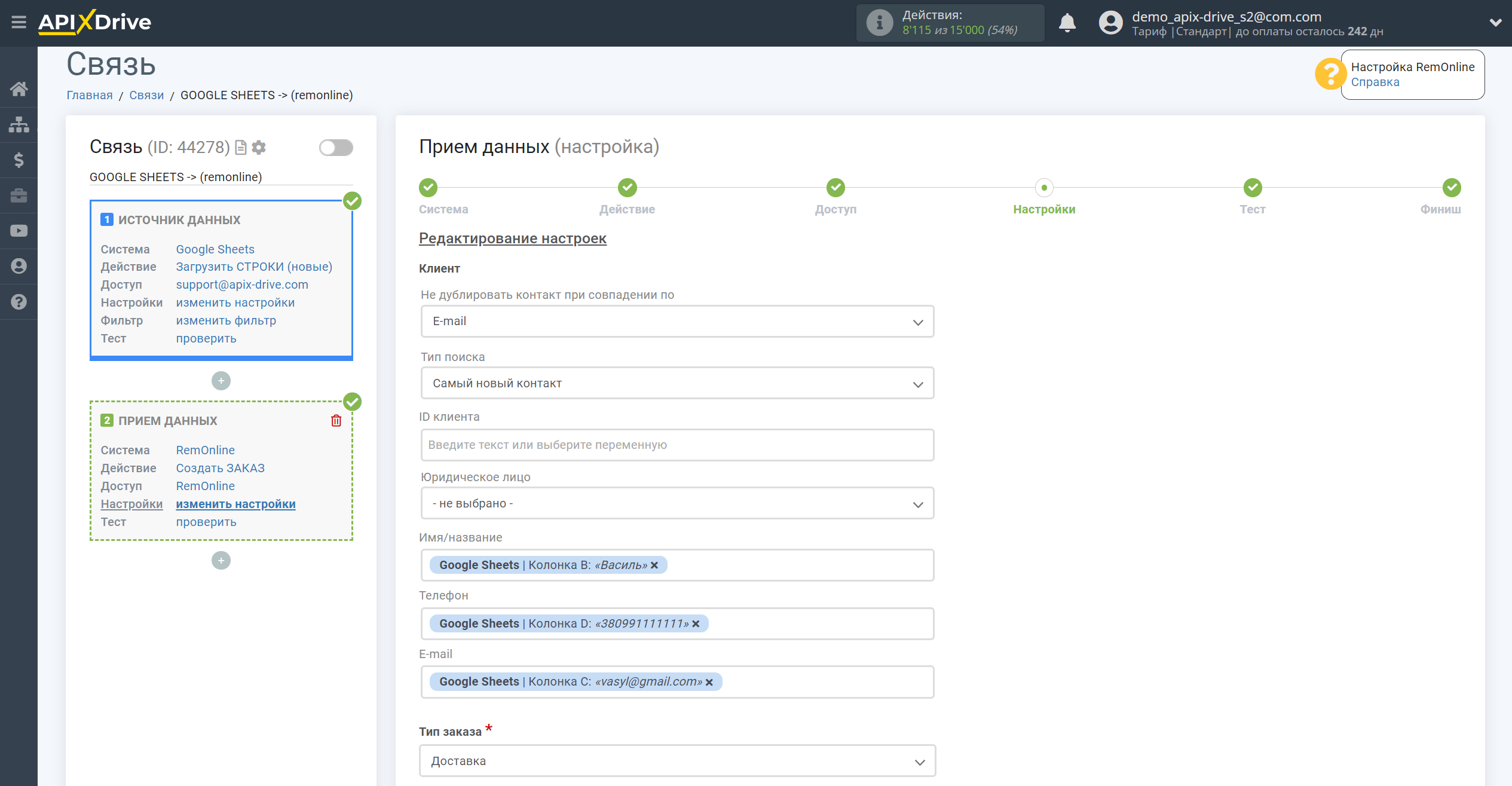Click the E-mail variable field
The height and width of the screenshot is (786, 1512).
pyautogui.click(x=677, y=681)
